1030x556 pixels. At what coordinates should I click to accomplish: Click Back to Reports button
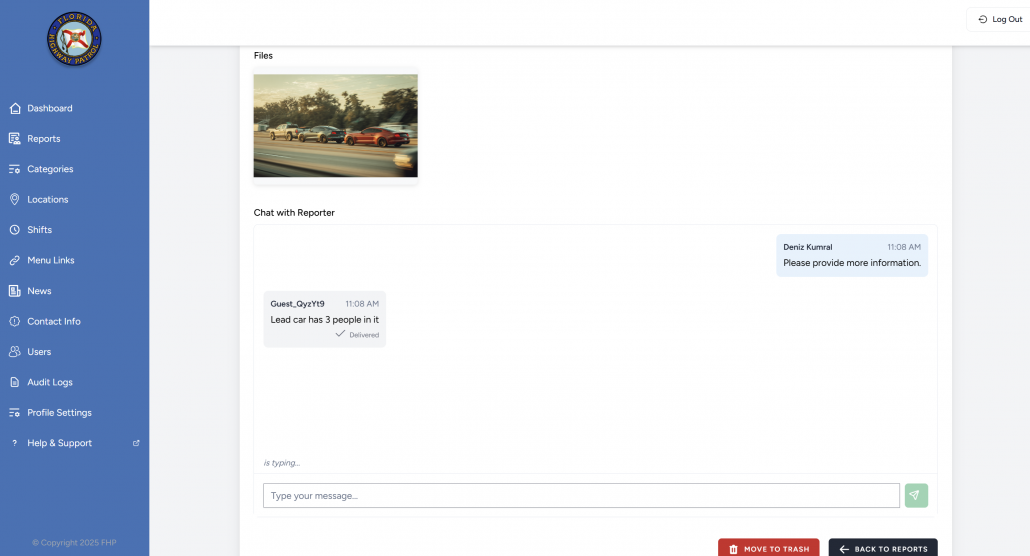click(x=883, y=549)
